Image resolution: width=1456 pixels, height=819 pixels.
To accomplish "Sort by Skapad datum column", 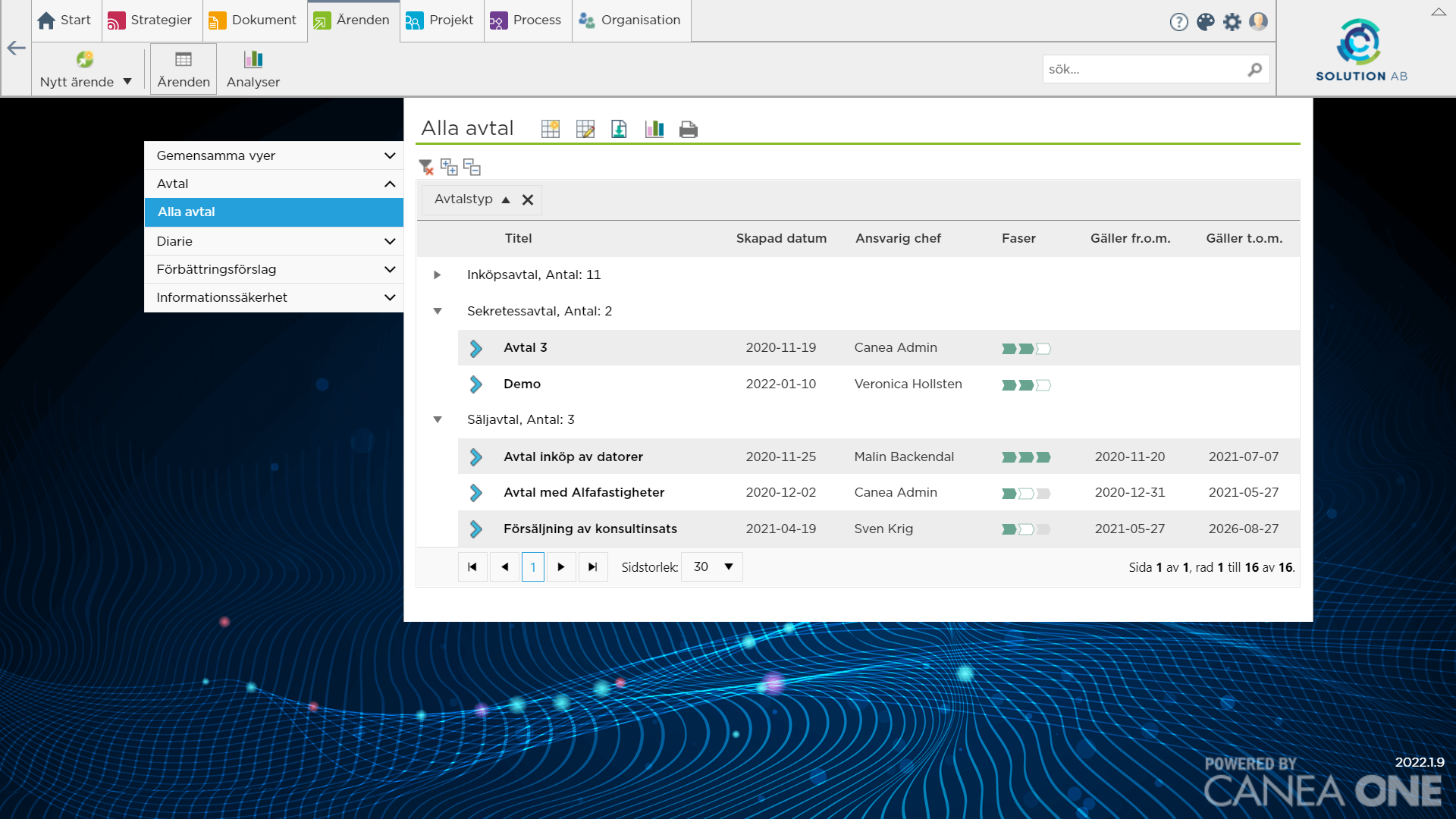I will 781,238.
